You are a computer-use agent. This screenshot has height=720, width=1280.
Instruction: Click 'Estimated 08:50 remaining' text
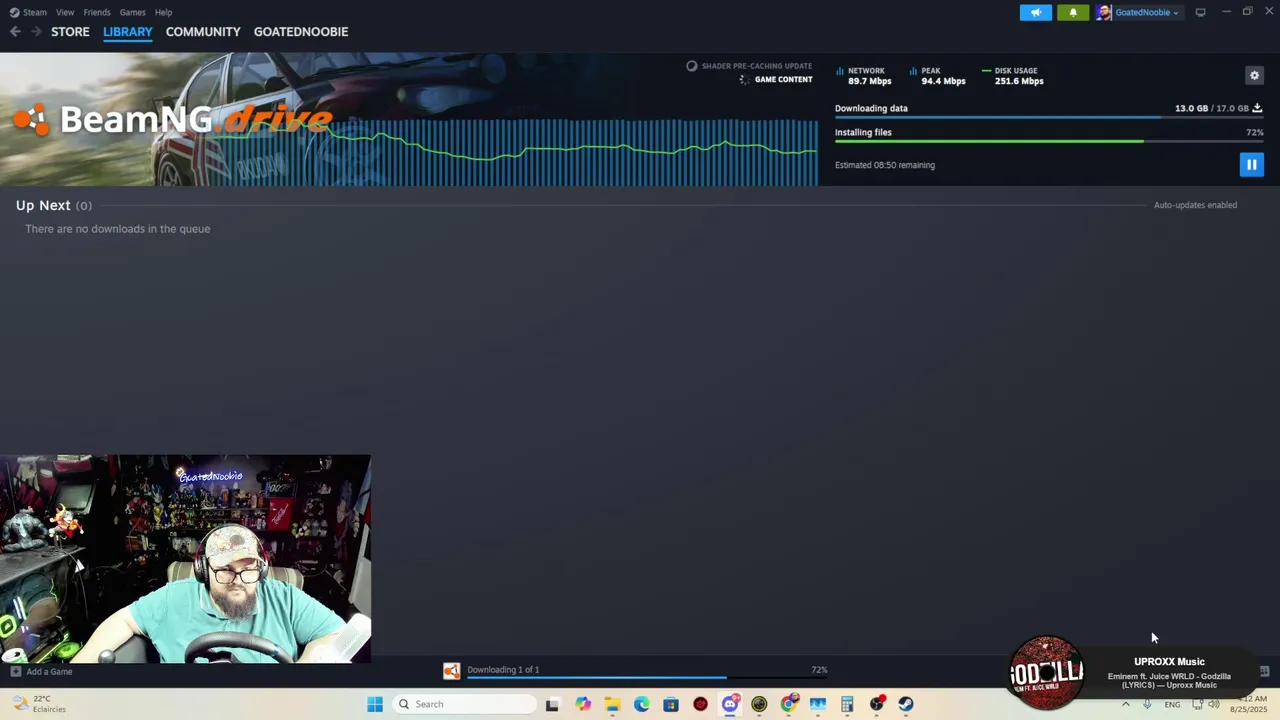click(x=885, y=165)
